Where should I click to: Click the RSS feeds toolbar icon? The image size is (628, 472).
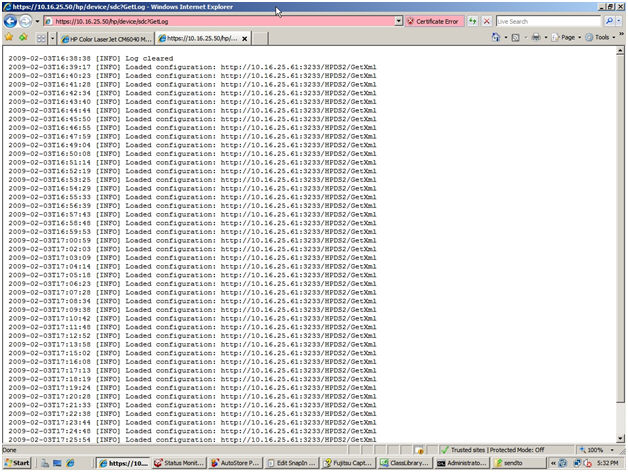click(517, 38)
